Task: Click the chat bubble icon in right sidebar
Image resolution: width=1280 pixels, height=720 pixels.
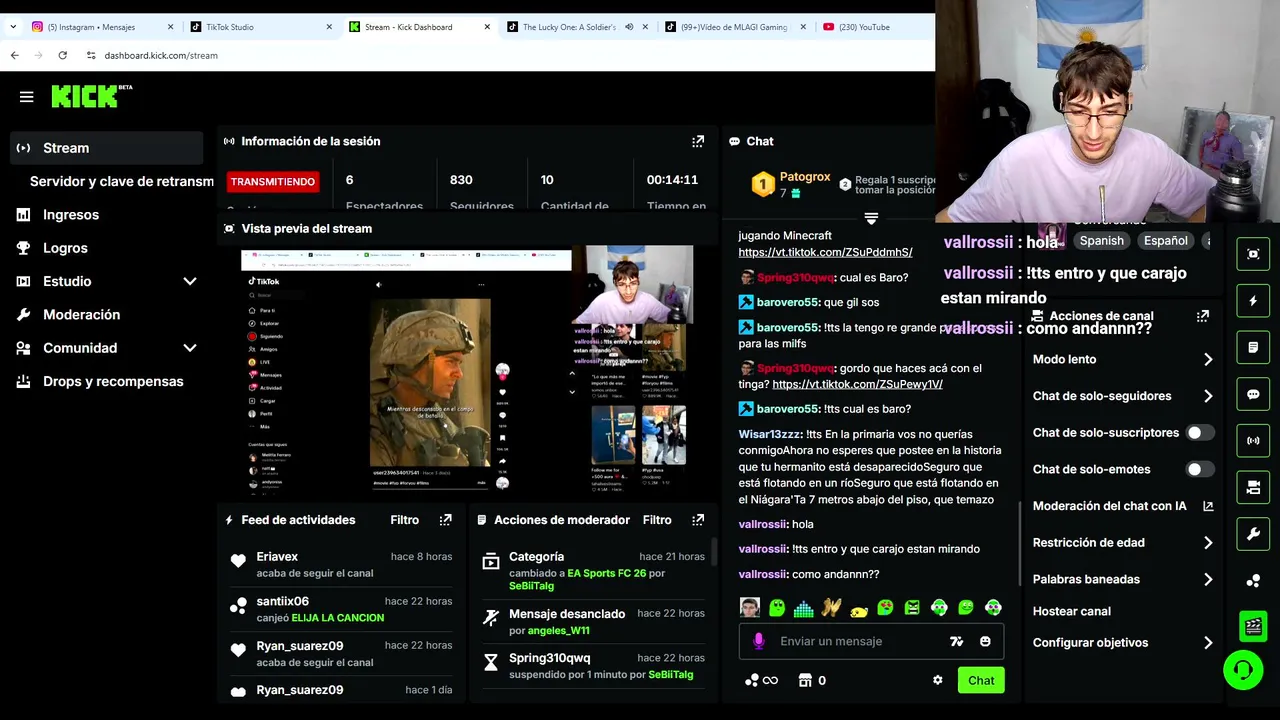Action: click(1253, 394)
